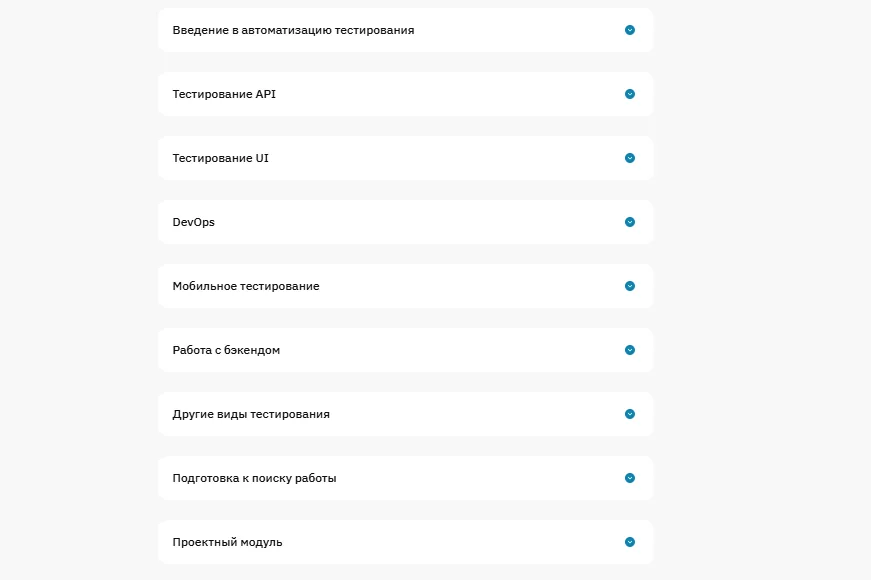Click the chevron icon next to 'Проектный модуль'
The height and width of the screenshot is (580, 871).
tap(629, 541)
